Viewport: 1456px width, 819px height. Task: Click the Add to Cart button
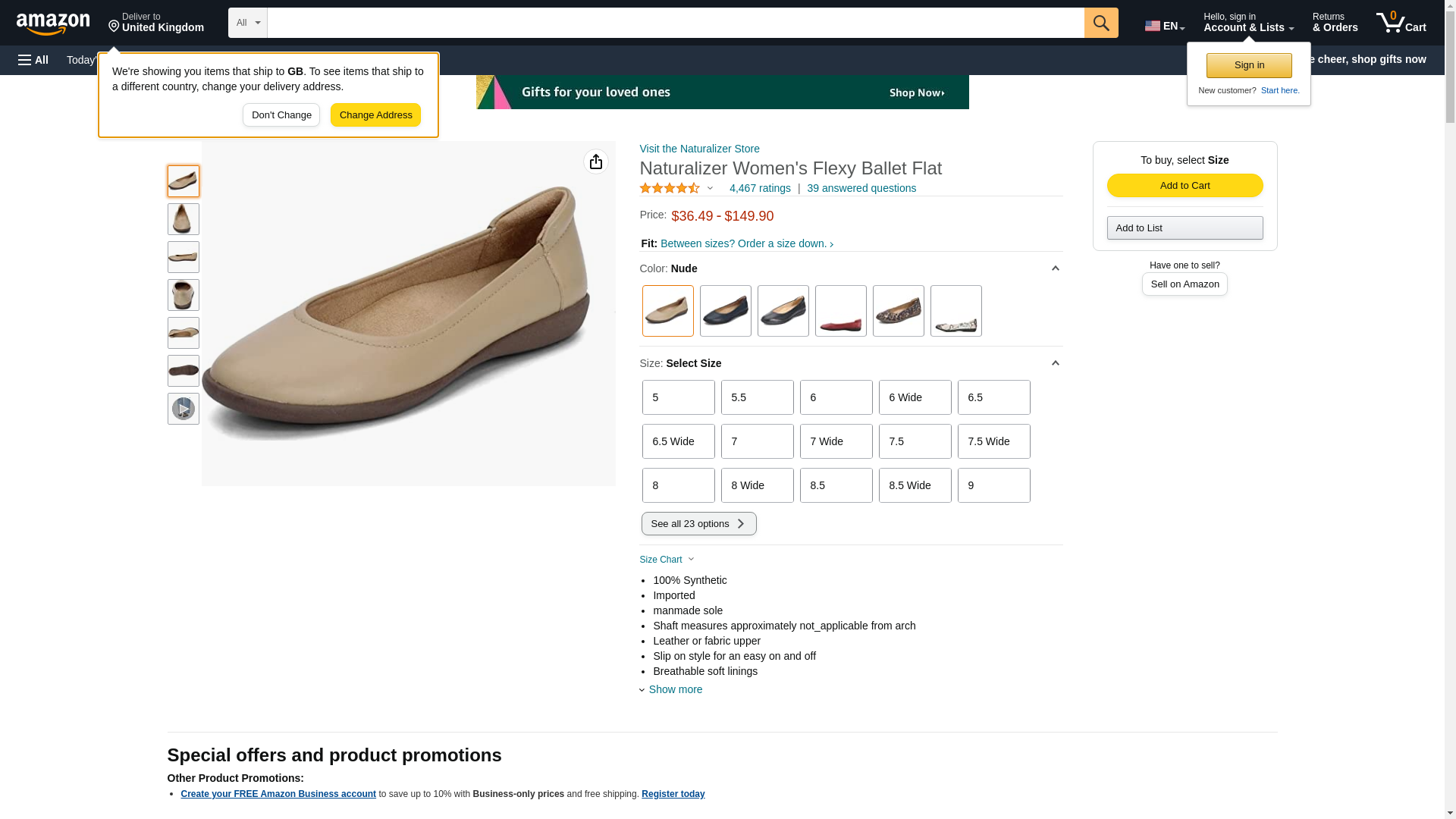[1185, 186]
